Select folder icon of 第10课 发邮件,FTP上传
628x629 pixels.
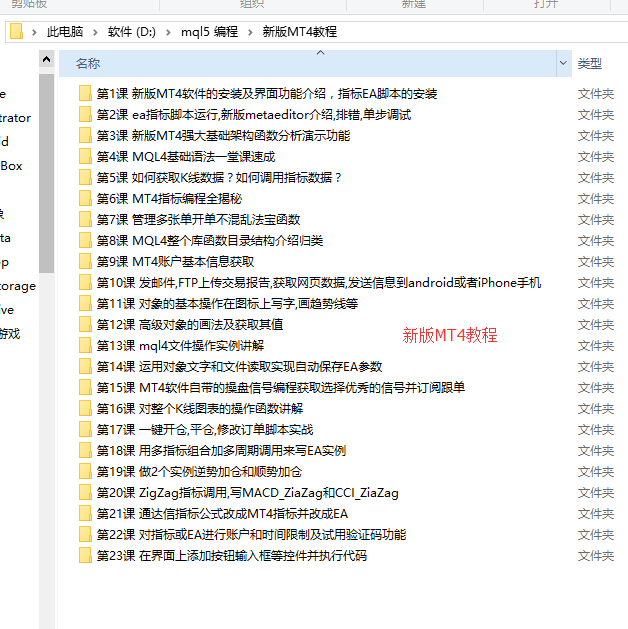85,282
